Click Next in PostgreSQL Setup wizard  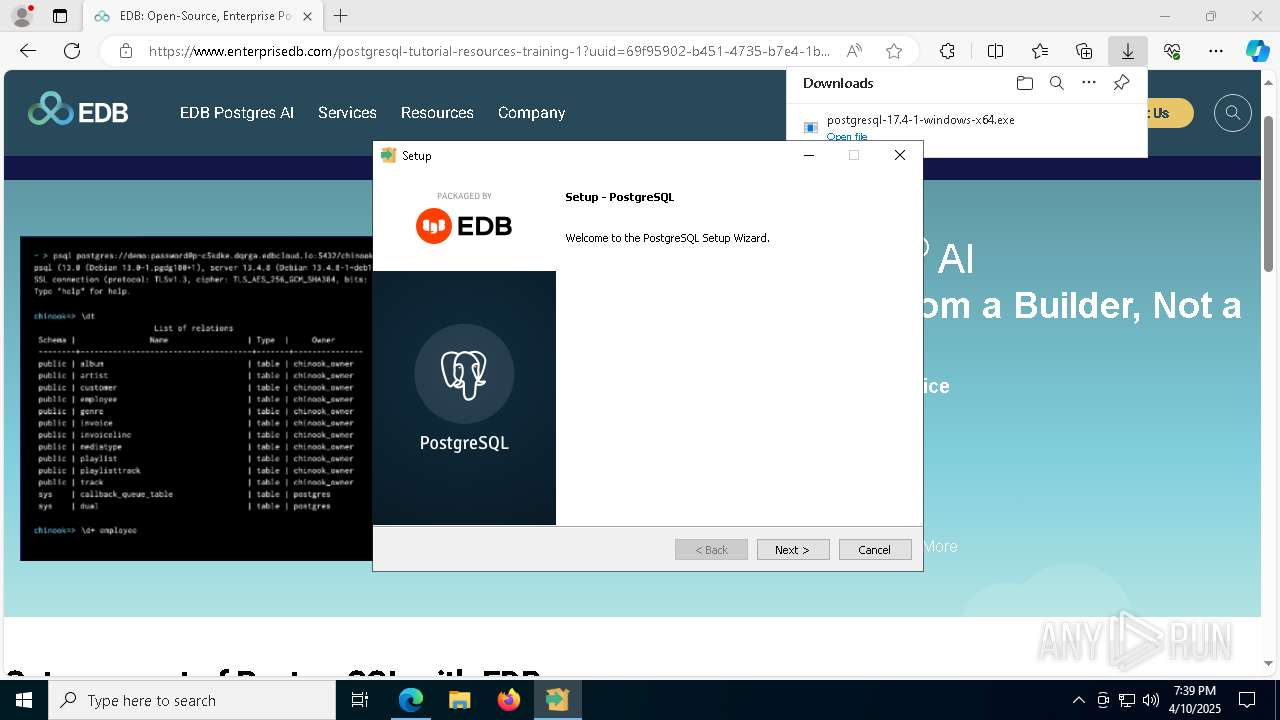pos(792,549)
